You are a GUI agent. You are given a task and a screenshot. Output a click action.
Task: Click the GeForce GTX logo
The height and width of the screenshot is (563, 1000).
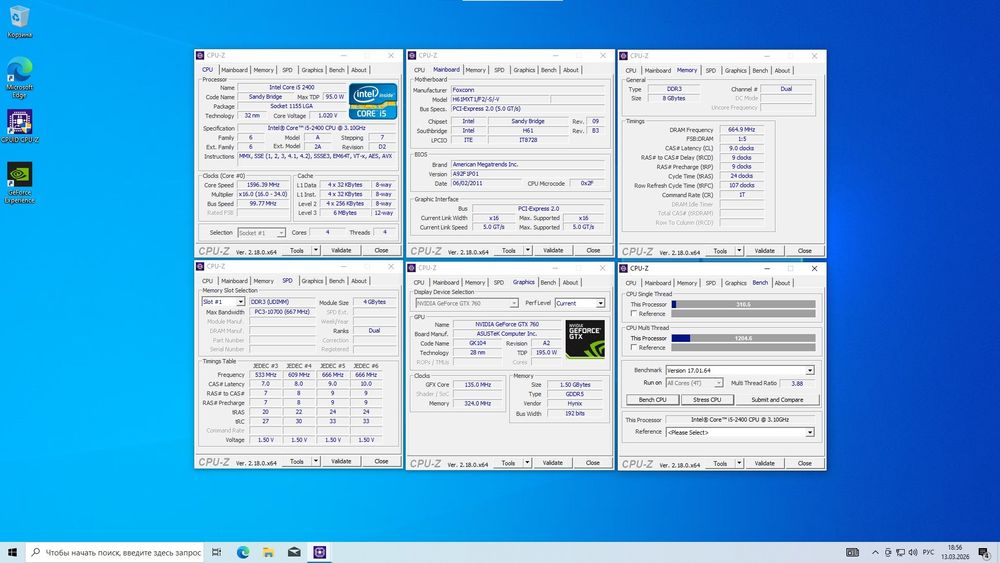tap(584, 340)
